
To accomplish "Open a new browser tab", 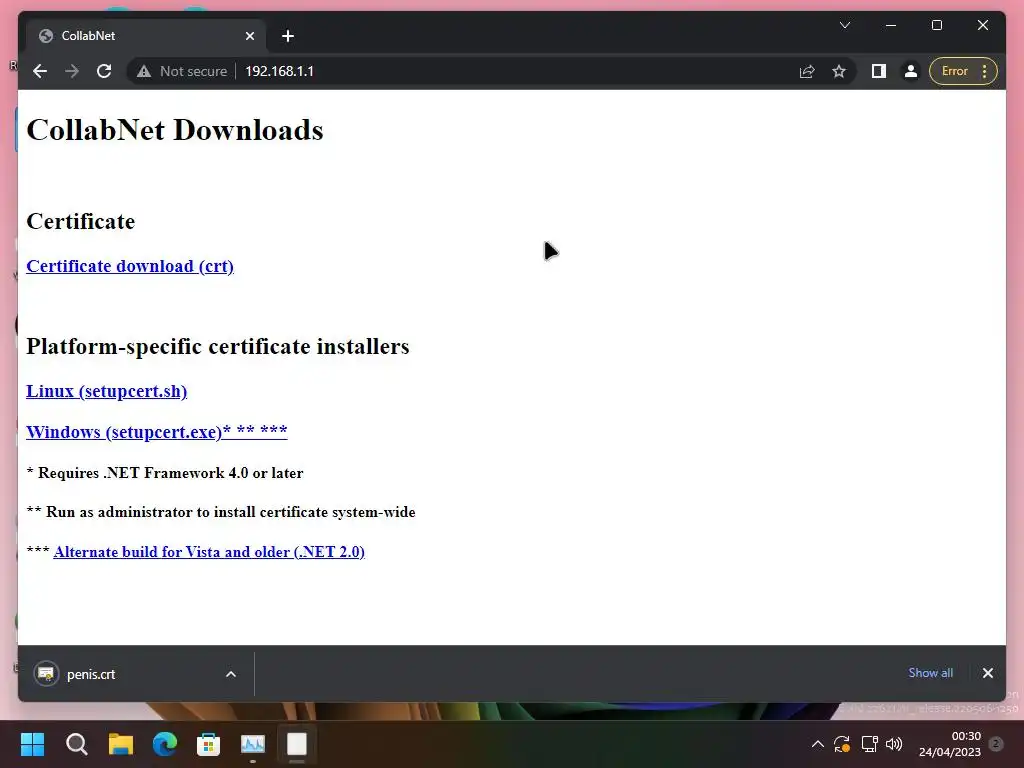I will (288, 36).
